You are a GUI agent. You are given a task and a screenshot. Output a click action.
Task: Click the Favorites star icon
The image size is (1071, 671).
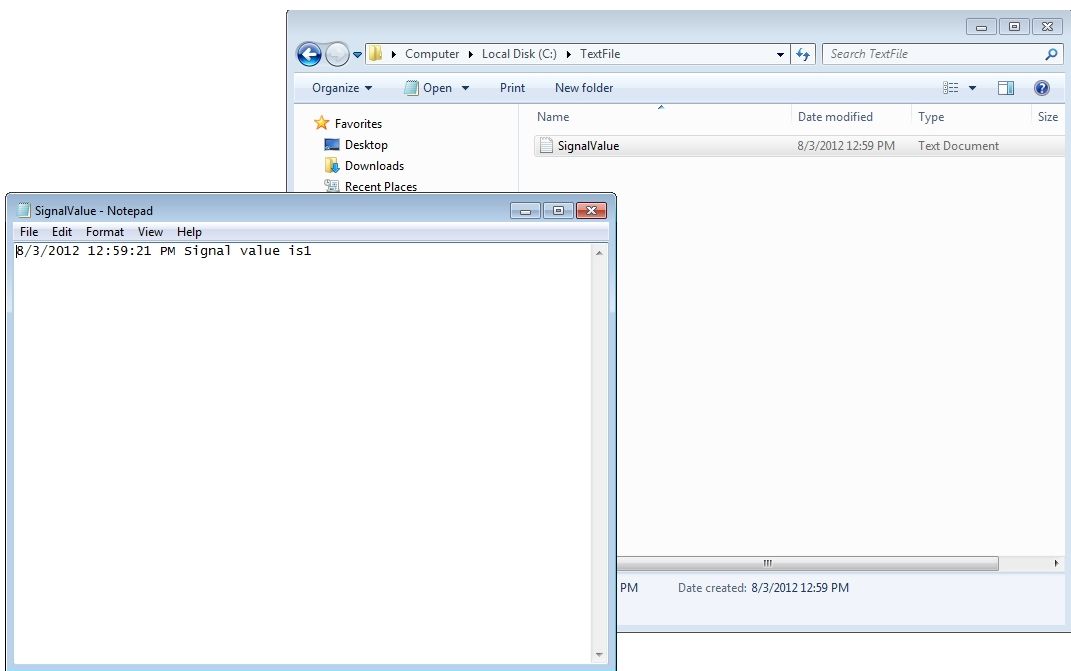coord(321,123)
